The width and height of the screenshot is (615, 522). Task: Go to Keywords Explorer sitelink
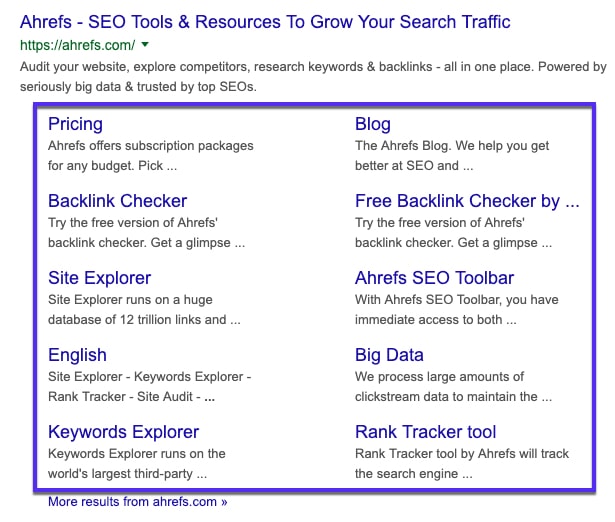click(x=123, y=432)
